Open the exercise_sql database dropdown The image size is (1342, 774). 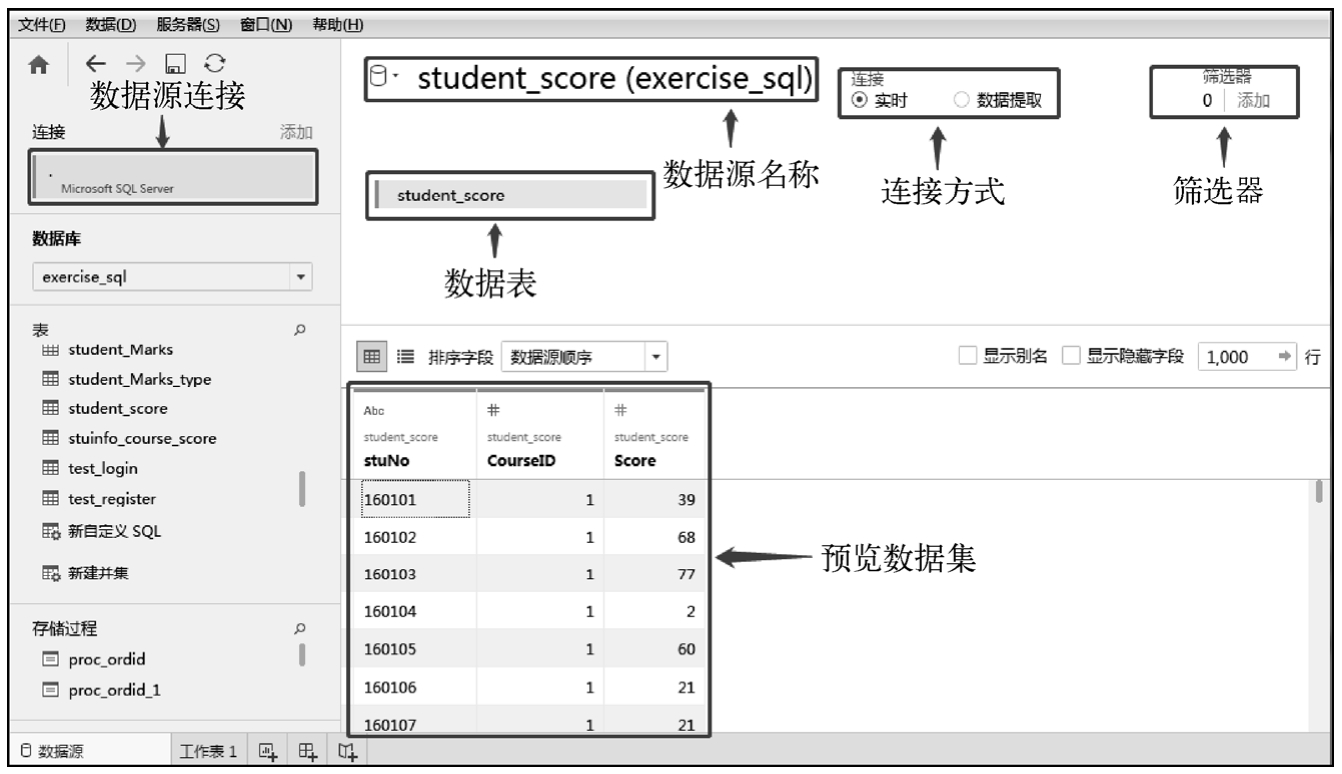(302, 275)
